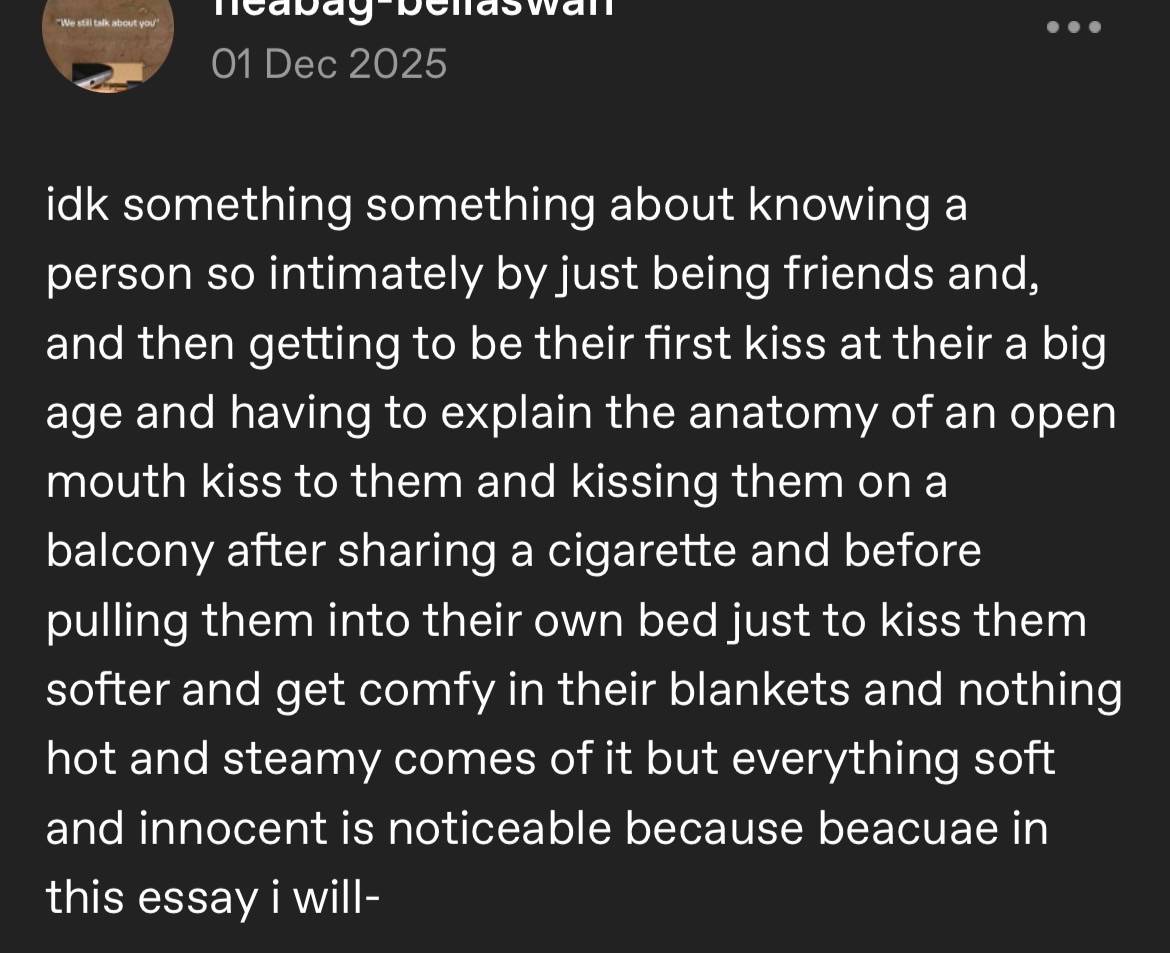Click the line starting with softer and get comfy
This screenshot has height=953, width=1170.
click(584, 690)
